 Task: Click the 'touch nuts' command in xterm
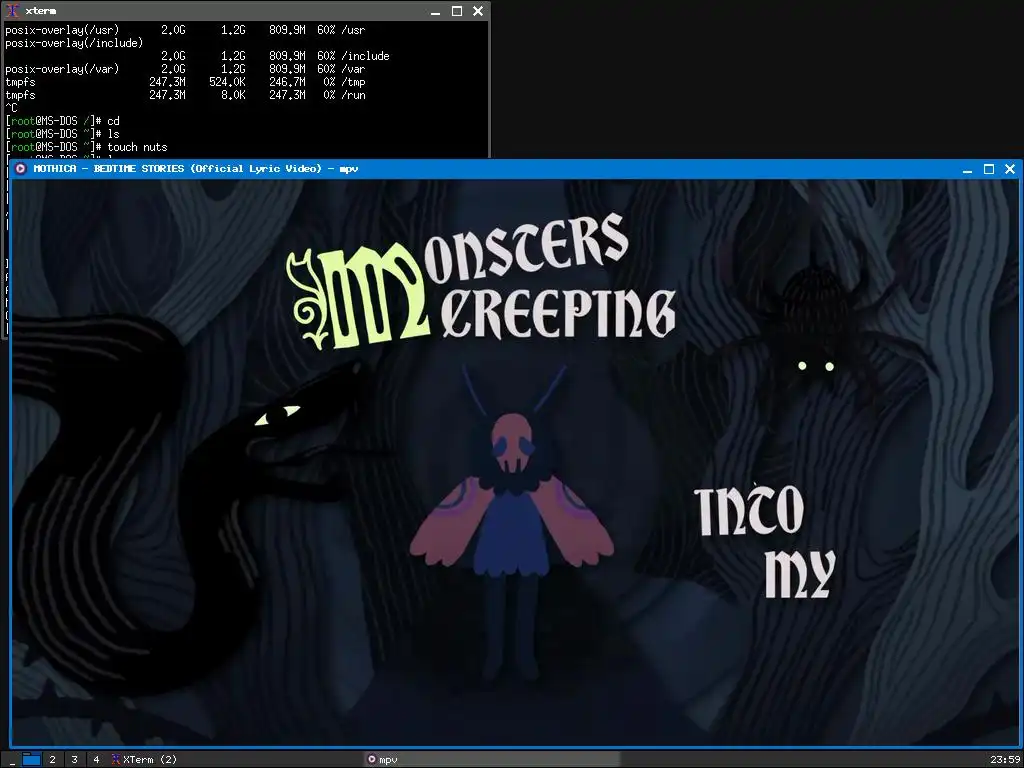pos(137,147)
